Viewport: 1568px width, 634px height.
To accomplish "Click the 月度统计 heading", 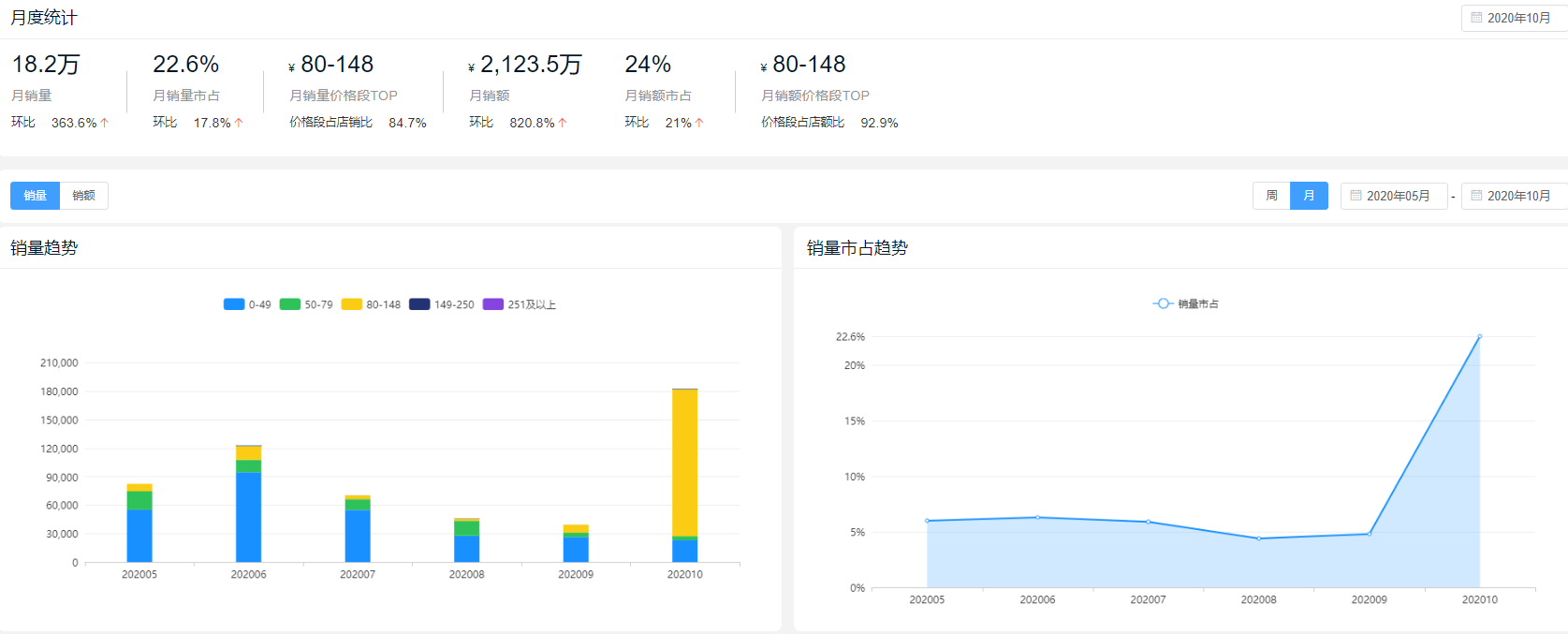I will [x=44, y=18].
